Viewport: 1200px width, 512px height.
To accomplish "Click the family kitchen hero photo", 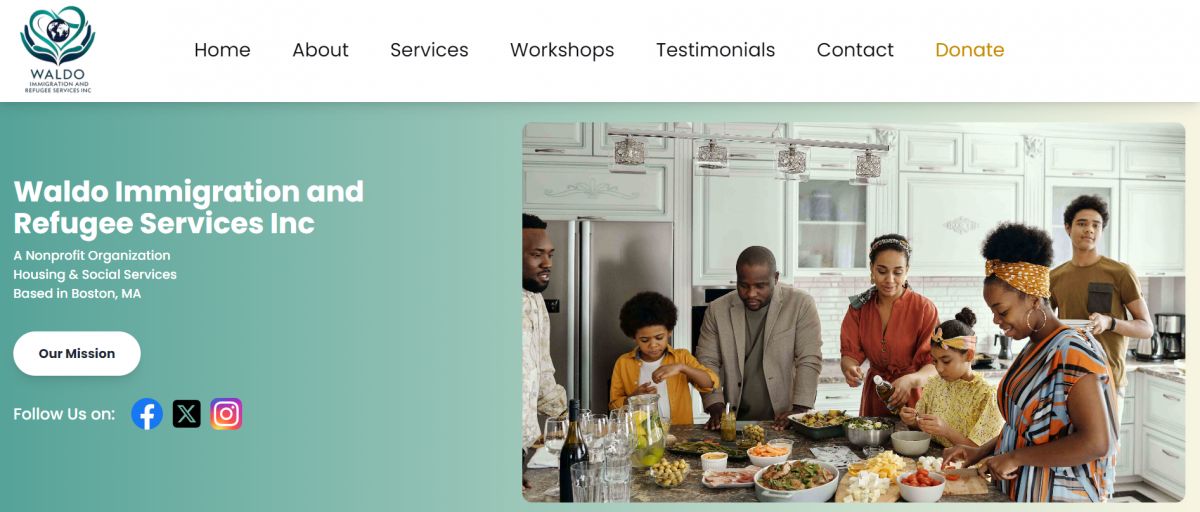I will click(x=853, y=312).
